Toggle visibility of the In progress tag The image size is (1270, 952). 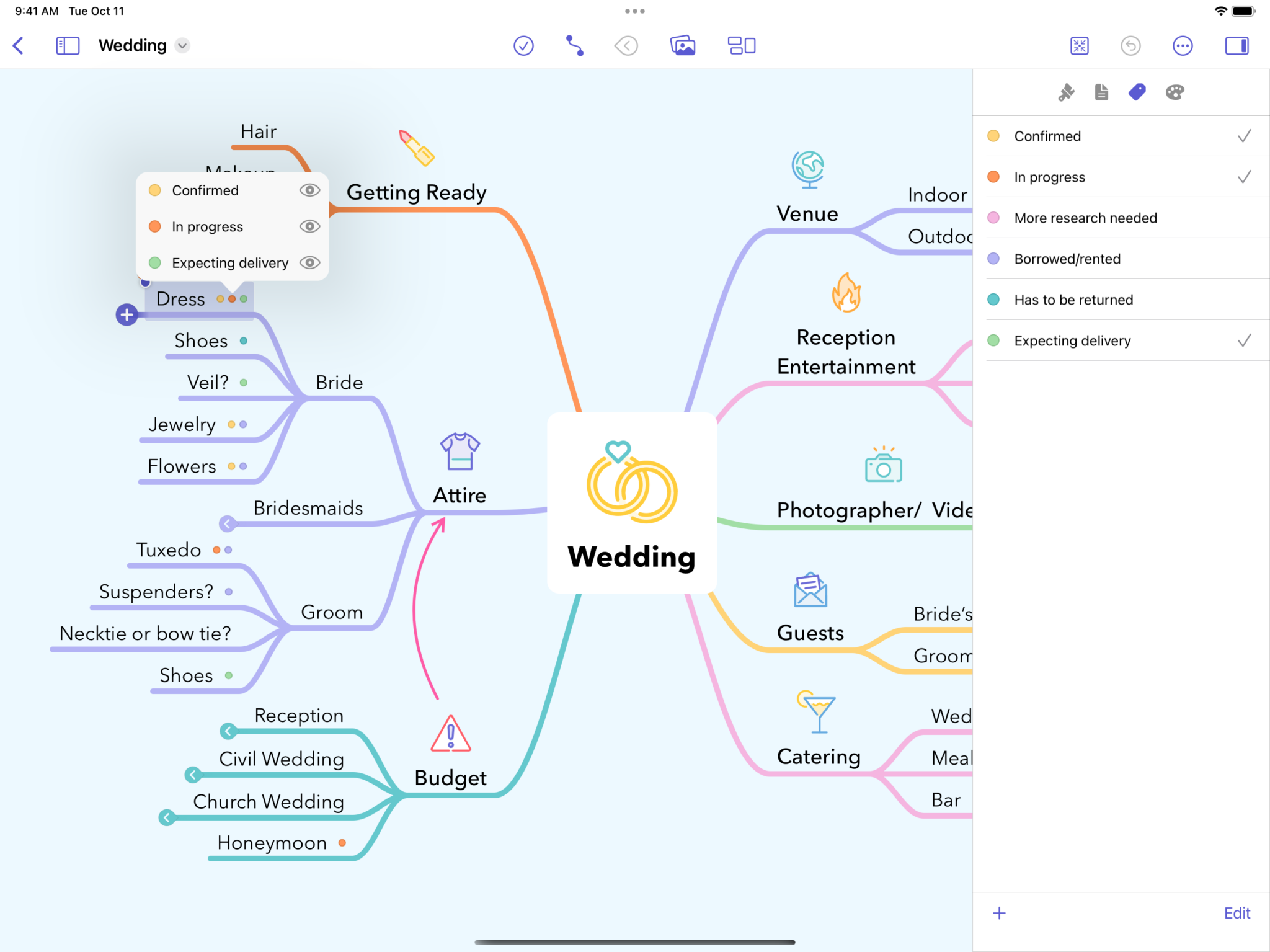coord(309,226)
